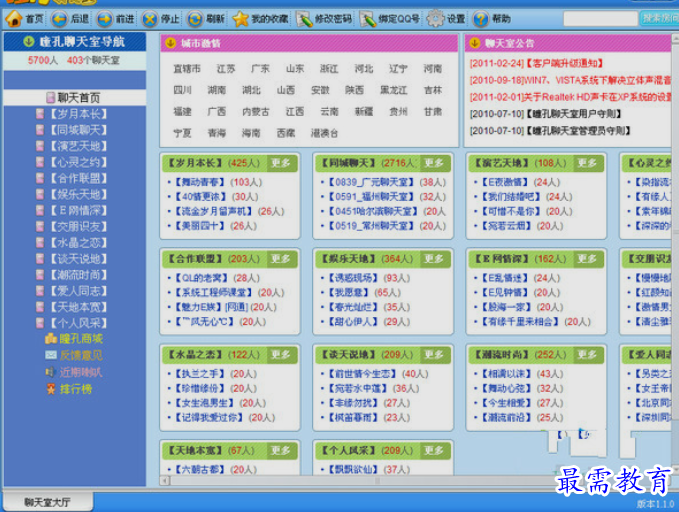Collapse the 城市激情 panel arrow icon

pyautogui.click(x=170, y=42)
